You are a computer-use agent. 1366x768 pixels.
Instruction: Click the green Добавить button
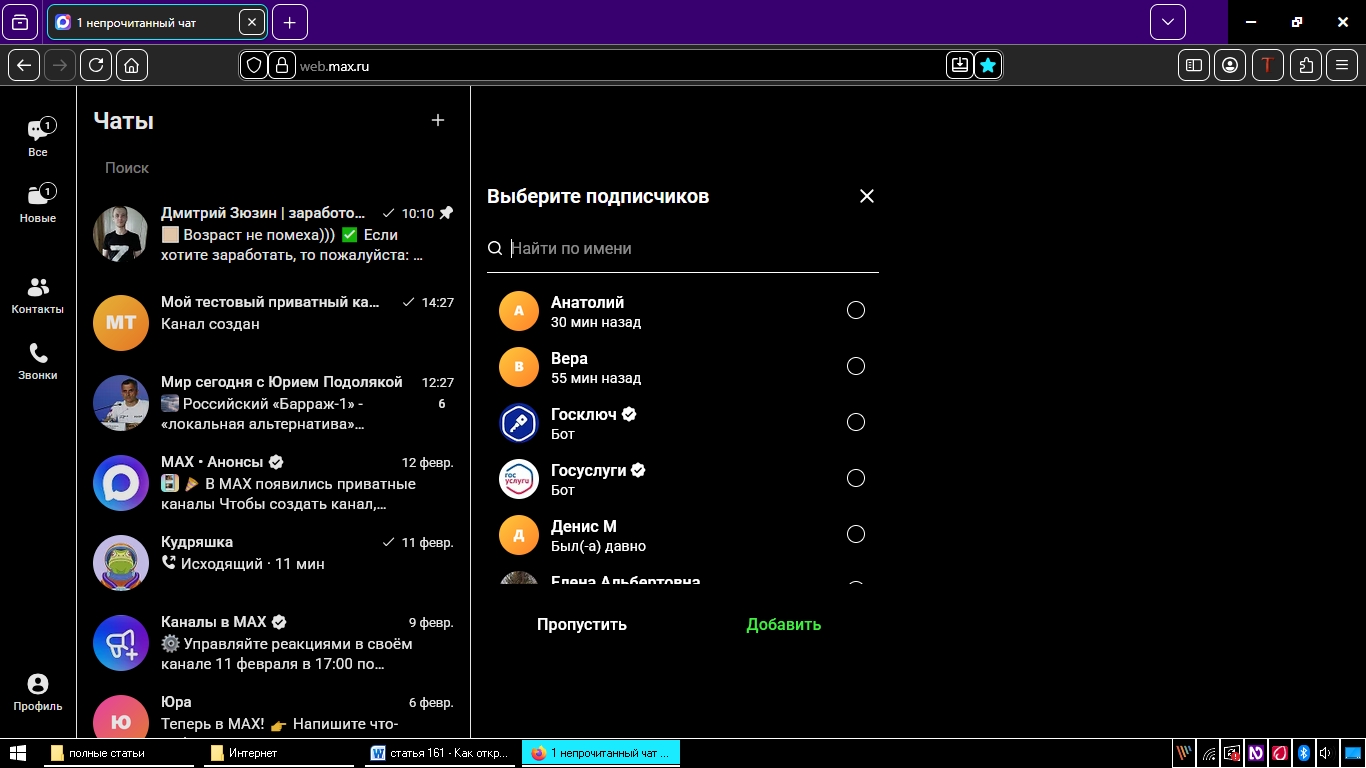click(x=783, y=624)
